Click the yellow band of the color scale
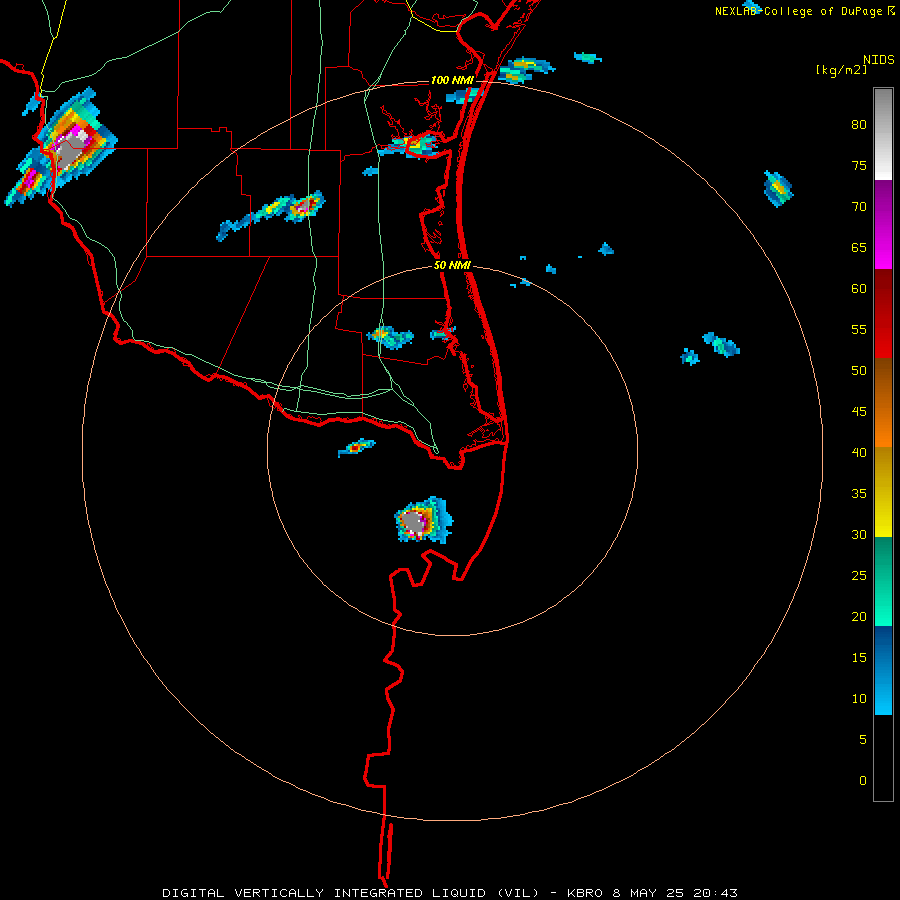Screen dimensions: 900x900 pos(883,492)
